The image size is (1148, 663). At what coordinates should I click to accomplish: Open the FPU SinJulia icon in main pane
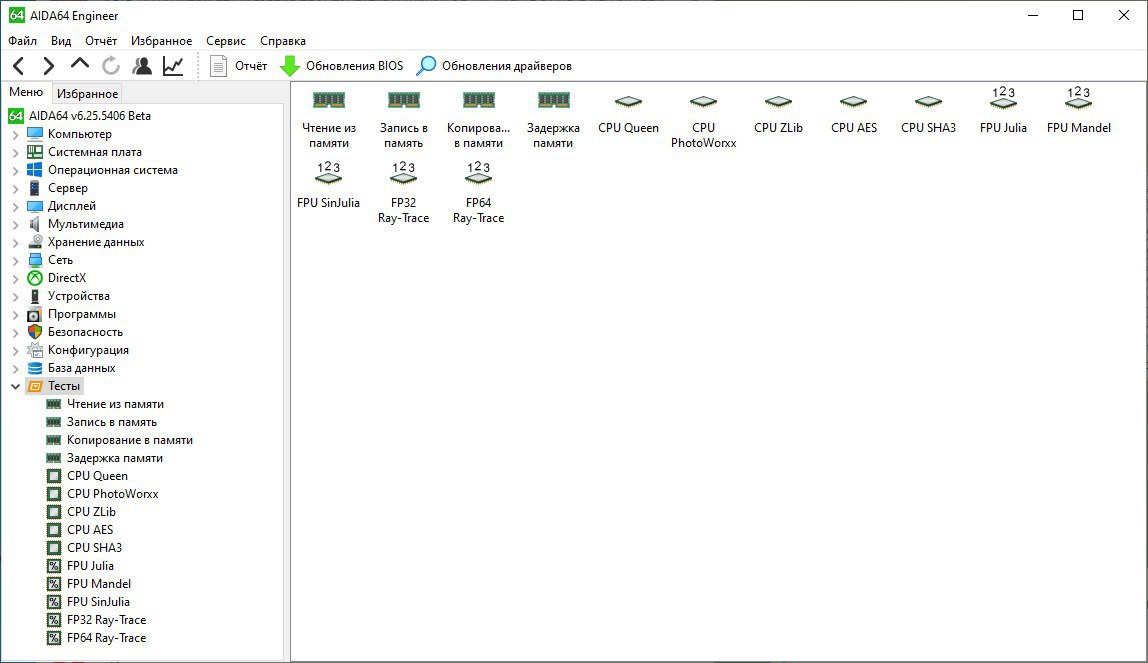coord(329,186)
